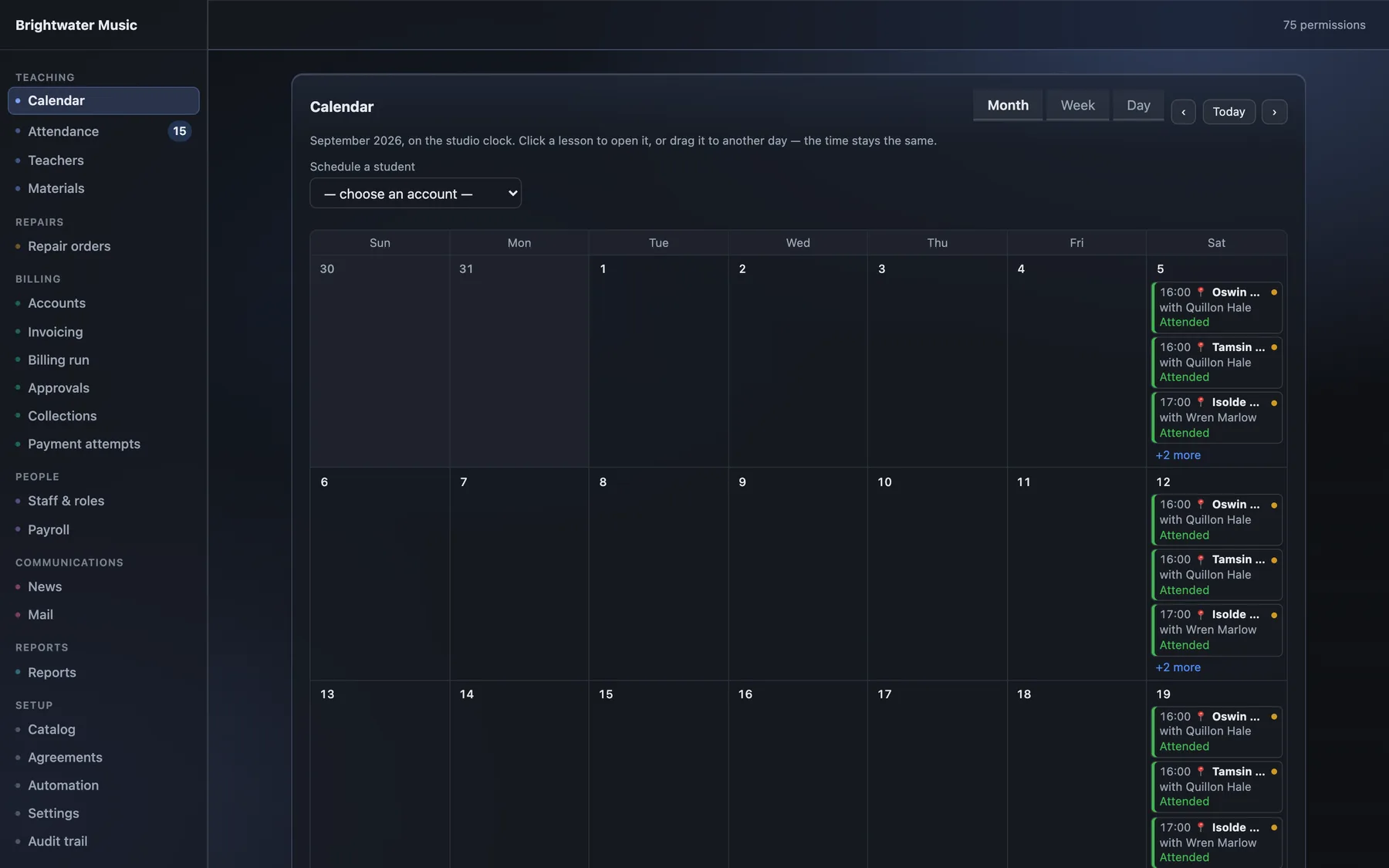This screenshot has width=1389, height=868.
Task: Select the September 1 day cell
Action: pyautogui.click(x=658, y=361)
